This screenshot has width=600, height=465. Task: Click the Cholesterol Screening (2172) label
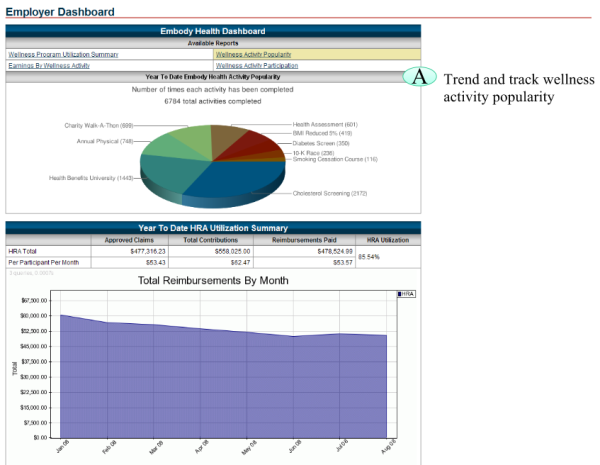[330, 193]
